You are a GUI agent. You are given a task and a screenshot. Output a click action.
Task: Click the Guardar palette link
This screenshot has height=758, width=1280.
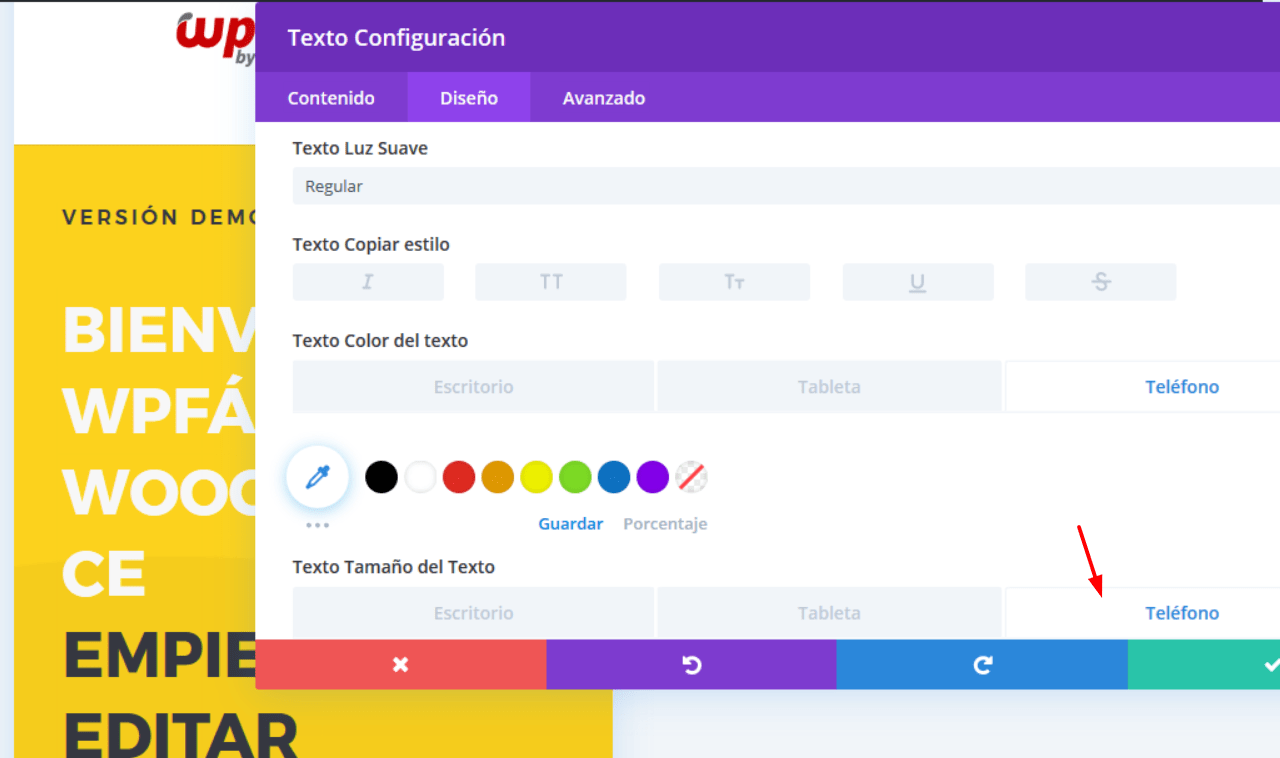click(x=571, y=524)
